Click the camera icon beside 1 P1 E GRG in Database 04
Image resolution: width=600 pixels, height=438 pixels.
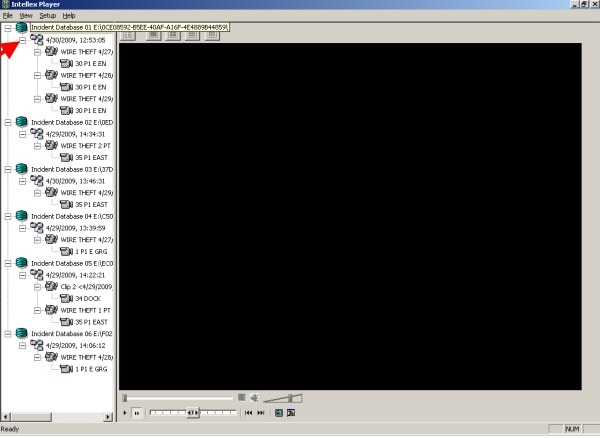pyautogui.click(x=66, y=251)
